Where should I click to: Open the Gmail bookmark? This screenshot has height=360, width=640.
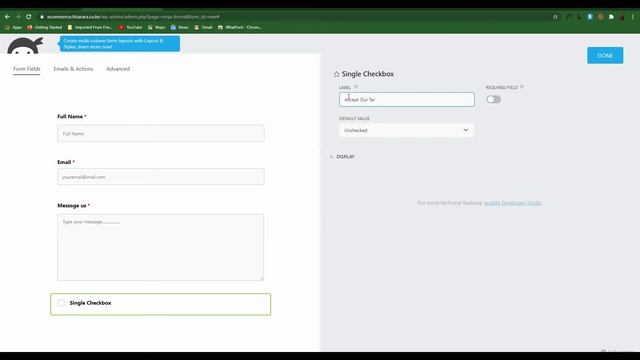tap(203, 27)
